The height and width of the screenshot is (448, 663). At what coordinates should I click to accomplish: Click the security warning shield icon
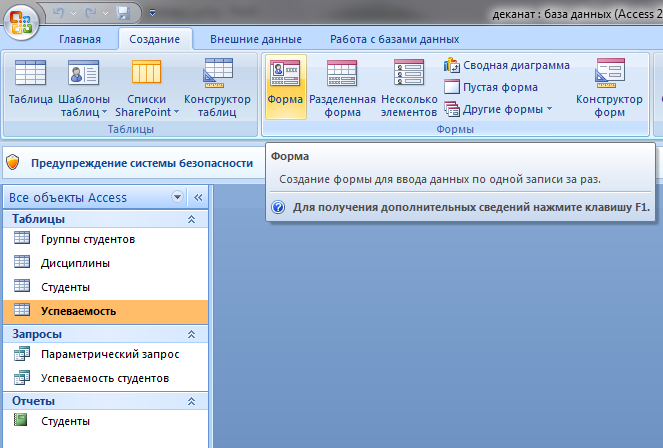pos(13,162)
